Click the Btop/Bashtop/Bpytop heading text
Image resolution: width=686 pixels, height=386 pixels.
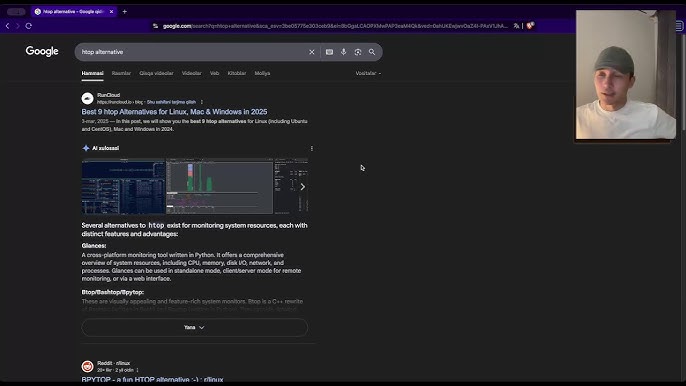(112, 292)
